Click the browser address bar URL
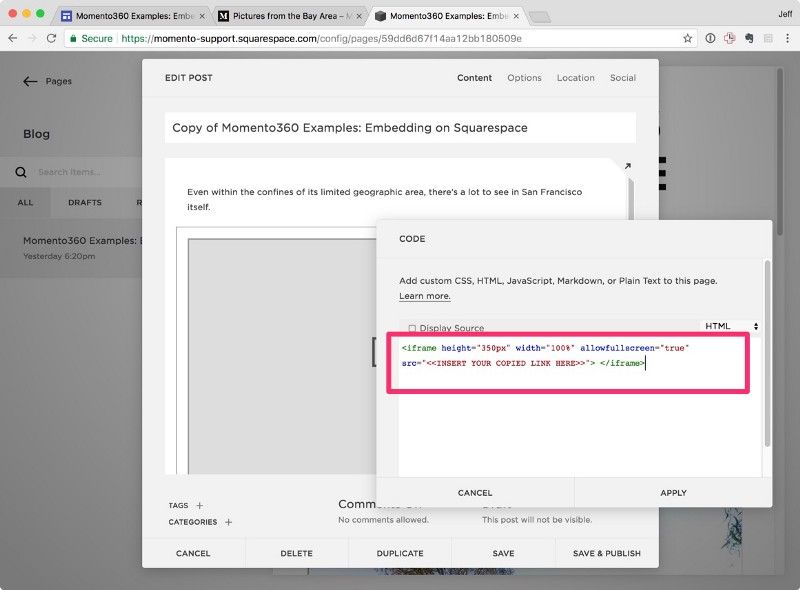Screen dimensions: 800x590 click(321, 38)
